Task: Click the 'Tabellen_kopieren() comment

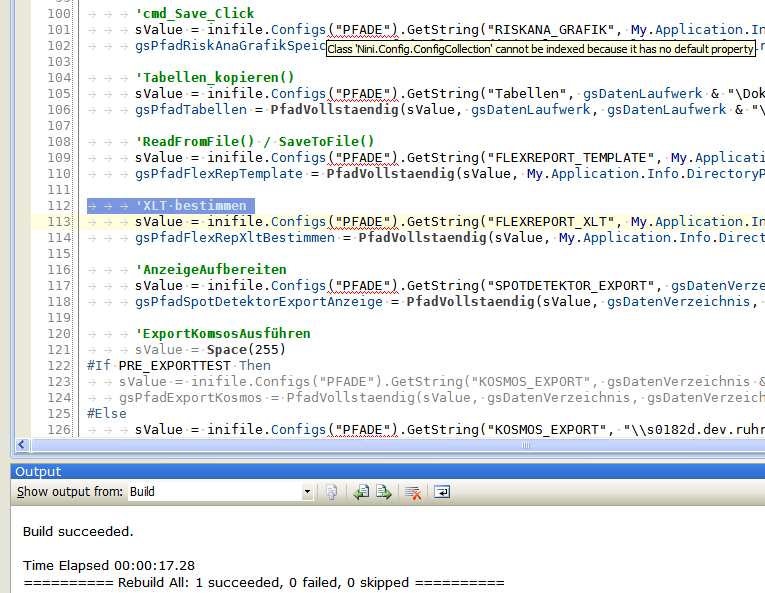Action: pyautogui.click(x=215, y=78)
